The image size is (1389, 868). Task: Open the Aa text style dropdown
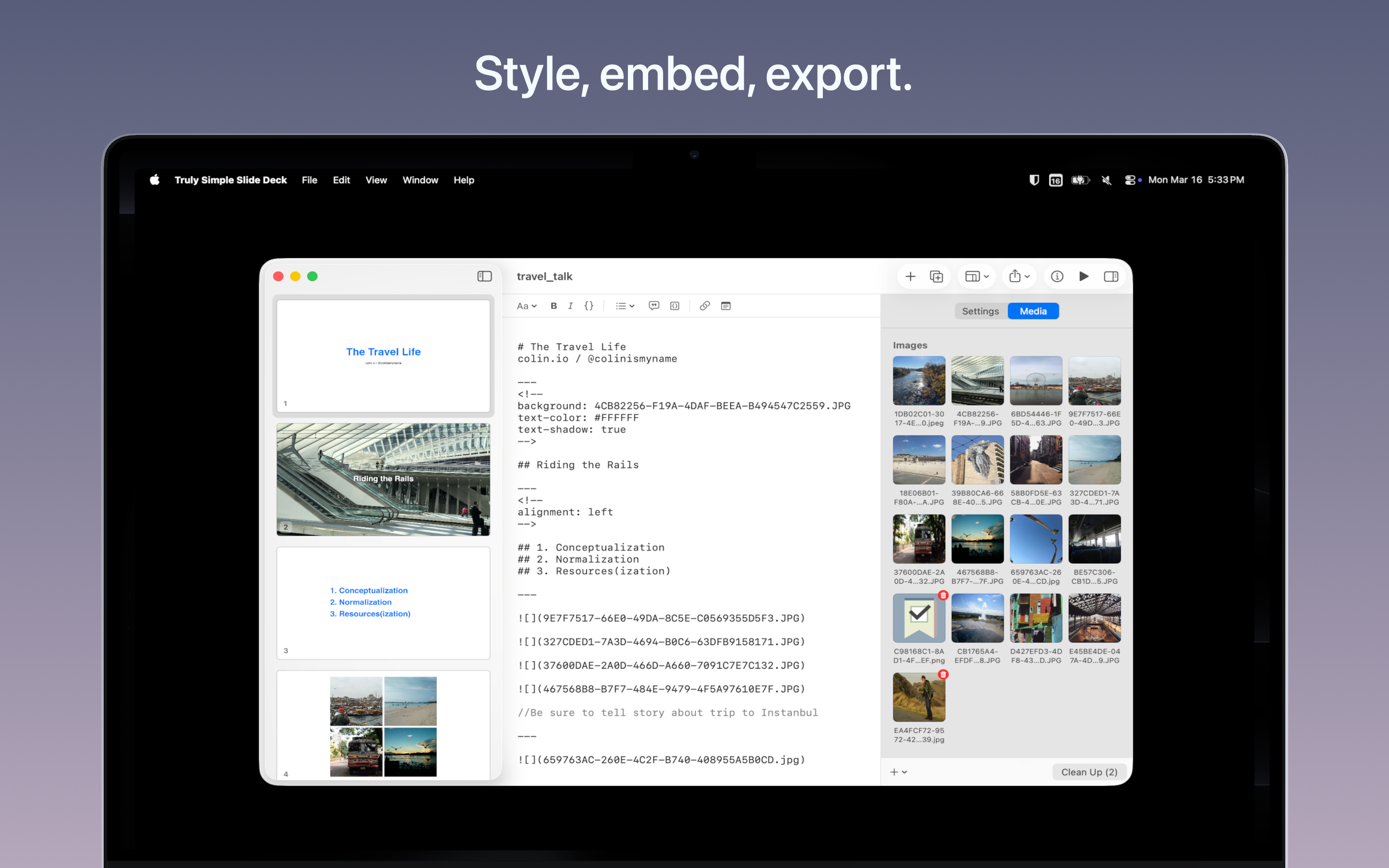526,306
